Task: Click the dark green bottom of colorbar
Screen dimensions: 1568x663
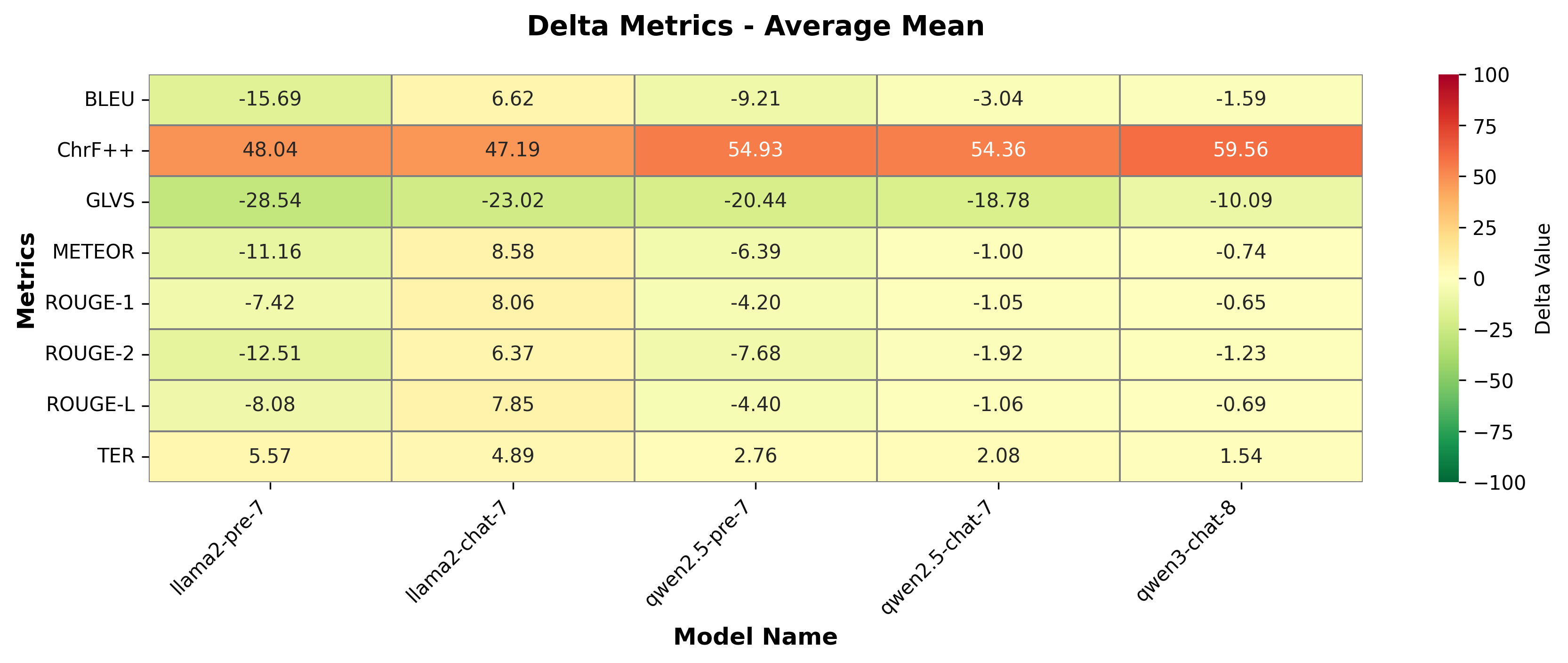Action: click(1448, 477)
